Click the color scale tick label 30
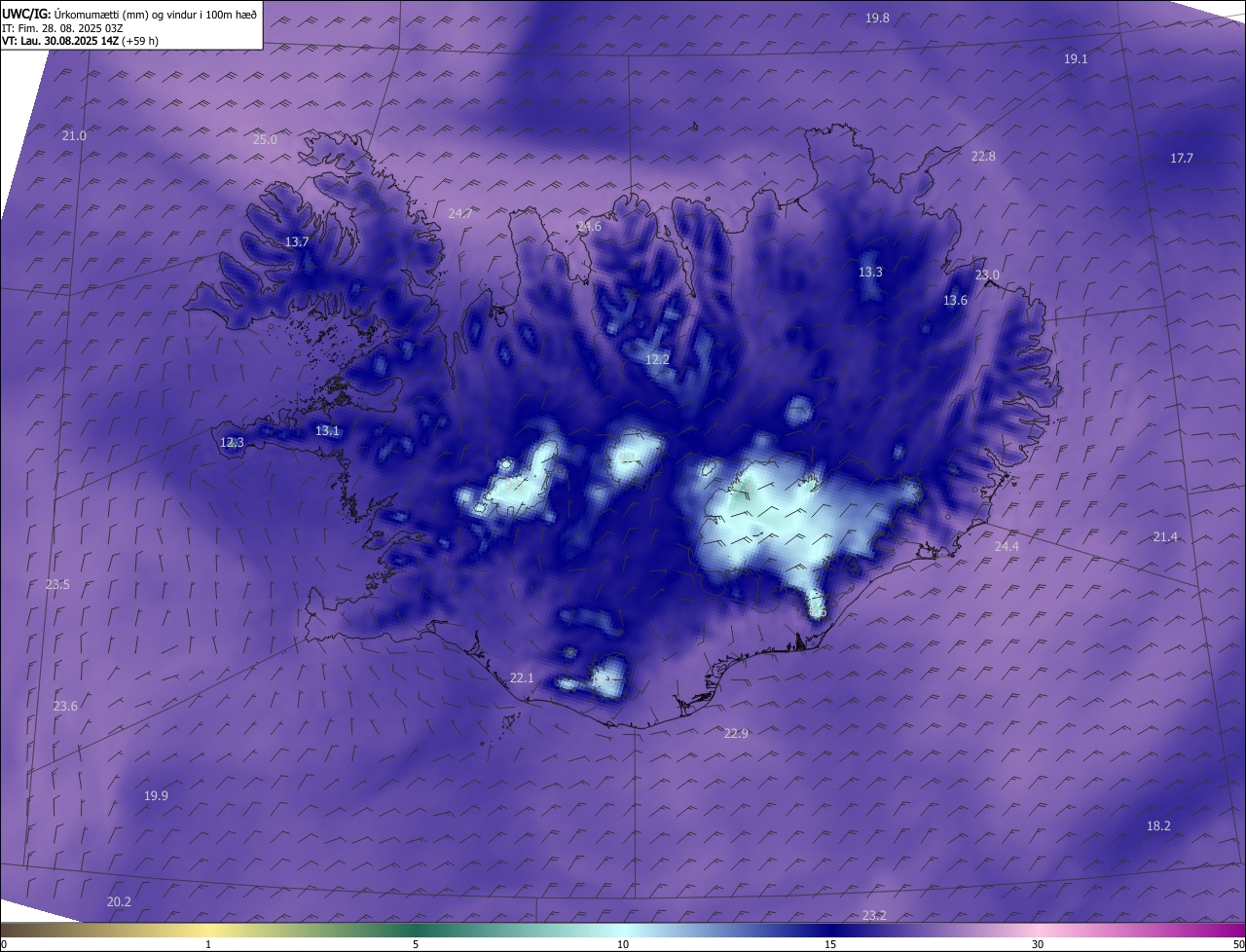The height and width of the screenshot is (952, 1246). click(1038, 944)
